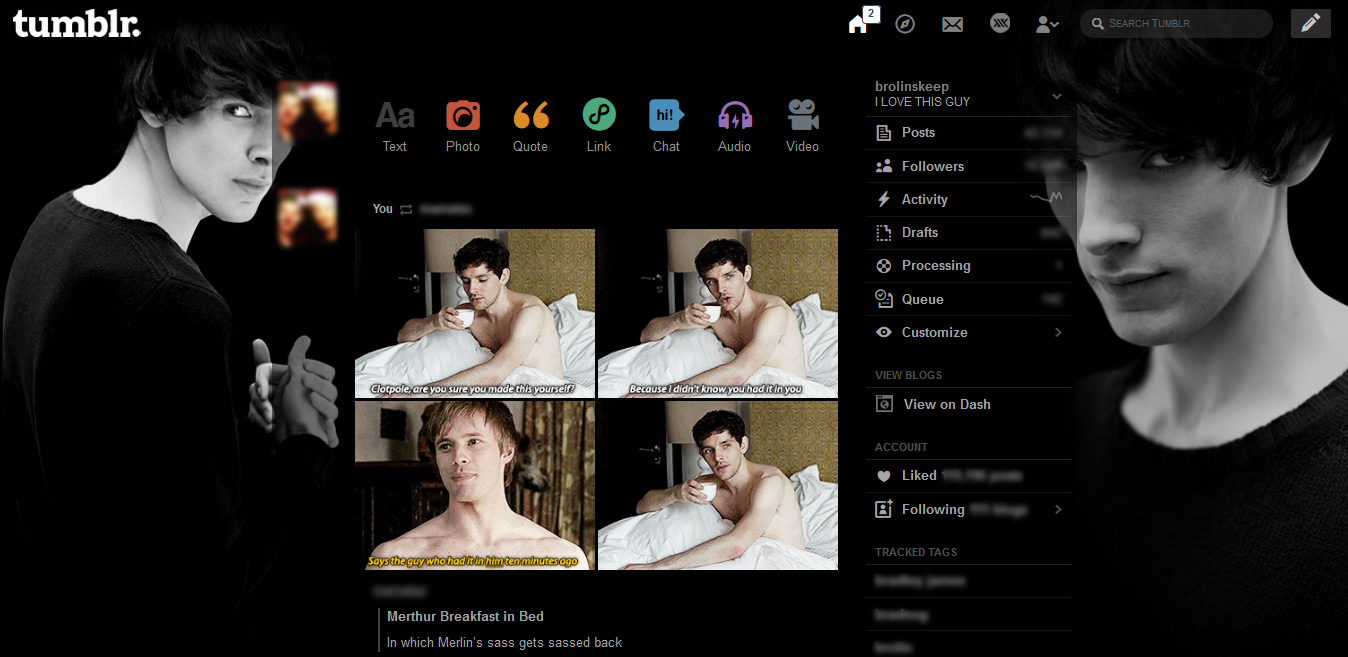Create a new Video post

(x=802, y=126)
